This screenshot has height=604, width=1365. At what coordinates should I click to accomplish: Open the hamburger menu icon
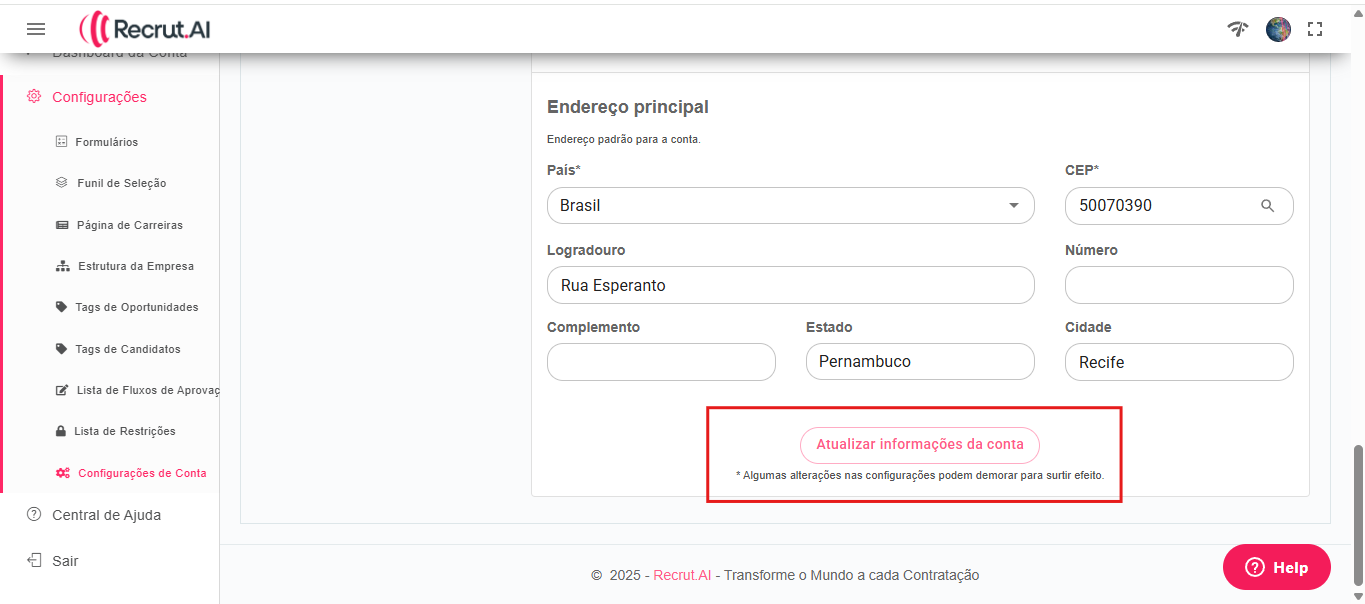click(x=36, y=29)
